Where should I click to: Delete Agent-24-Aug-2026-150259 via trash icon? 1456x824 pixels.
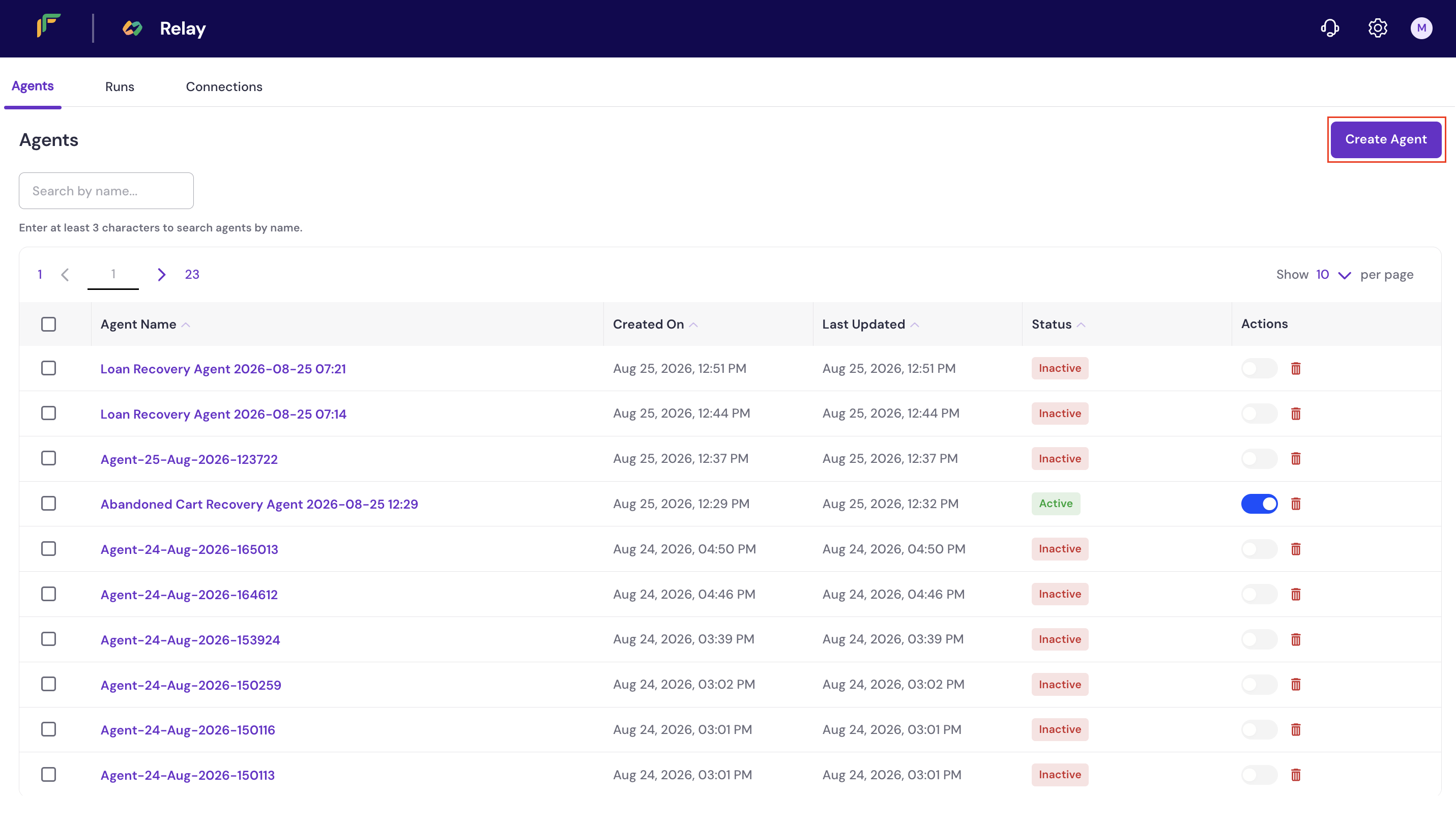point(1296,685)
